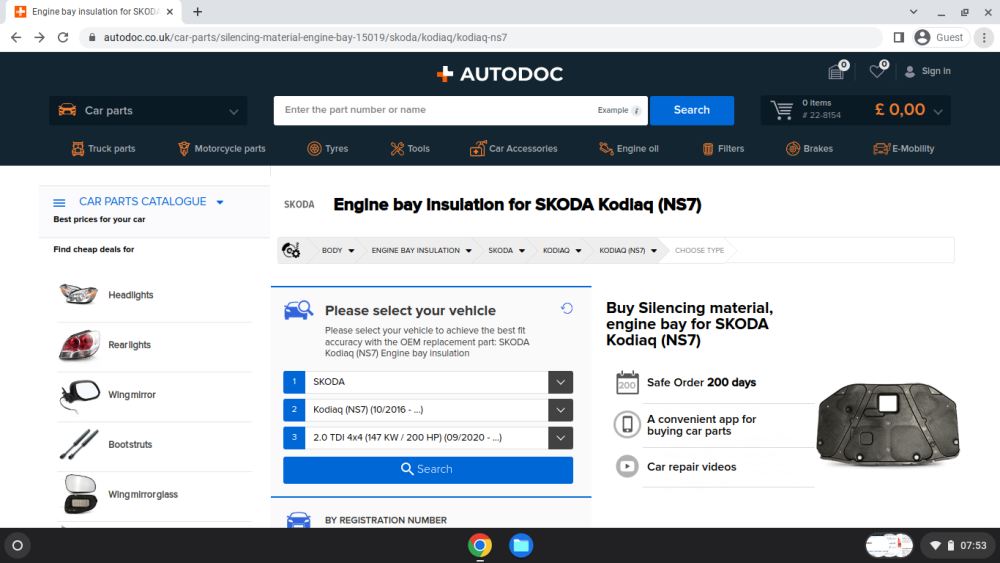The width and height of the screenshot is (1000, 563).
Task: Open Files app from the shelf
Action: point(520,545)
